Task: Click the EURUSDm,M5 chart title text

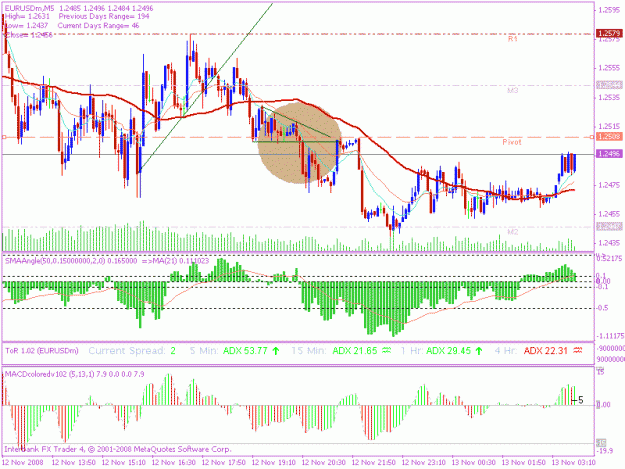Action: click(x=29, y=8)
